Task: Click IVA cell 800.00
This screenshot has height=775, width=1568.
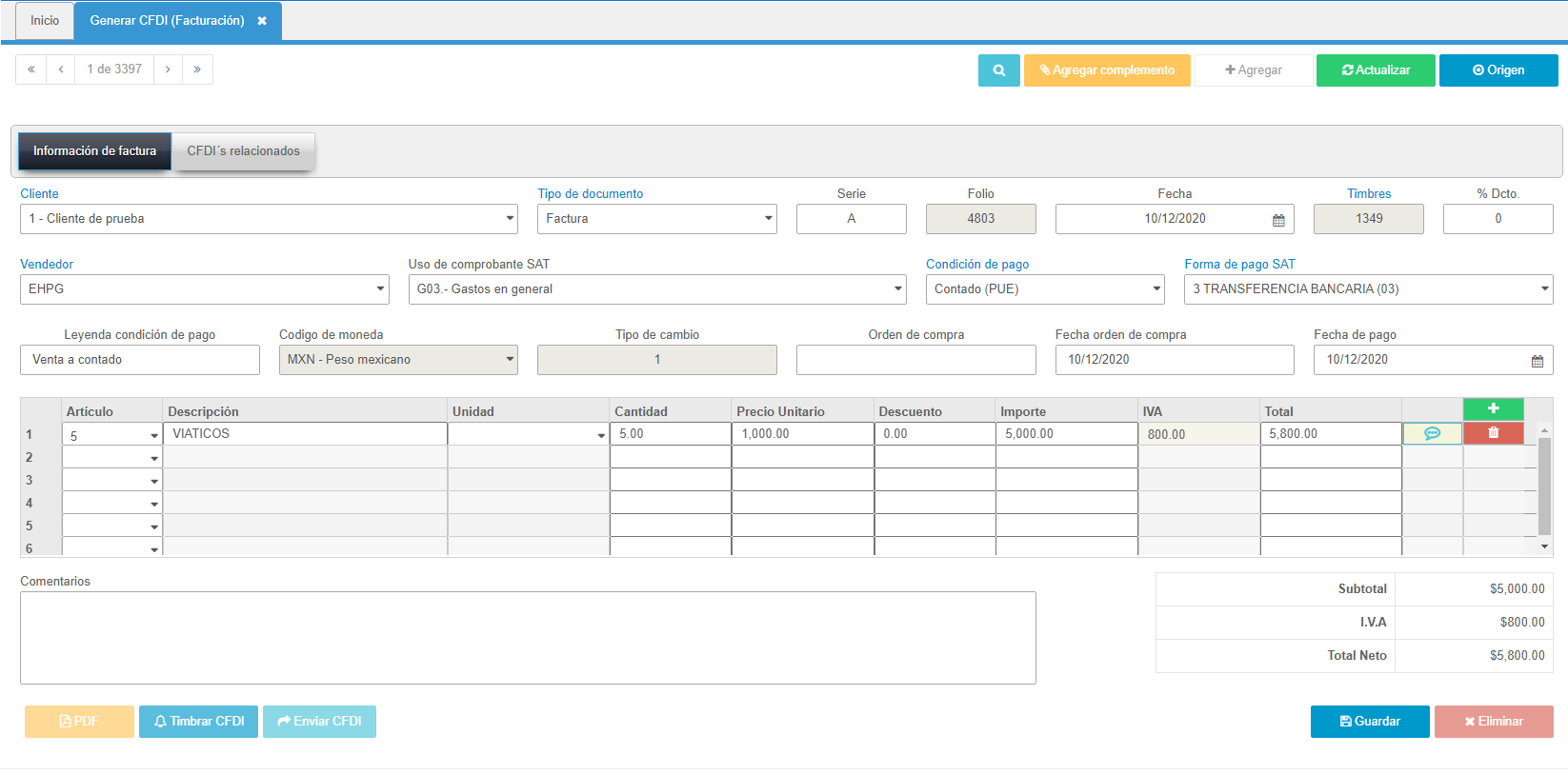Action: [x=1199, y=434]
